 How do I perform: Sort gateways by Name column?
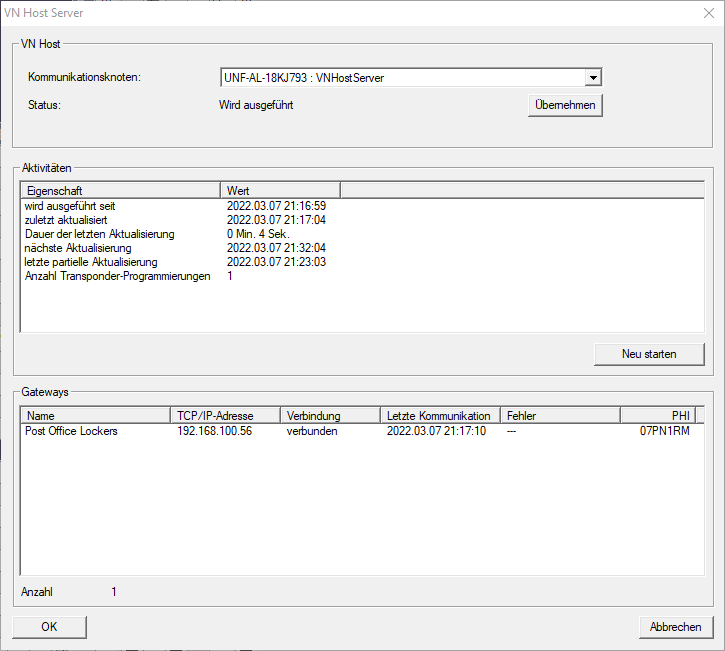pyautogui.click(x=96, y=415)
